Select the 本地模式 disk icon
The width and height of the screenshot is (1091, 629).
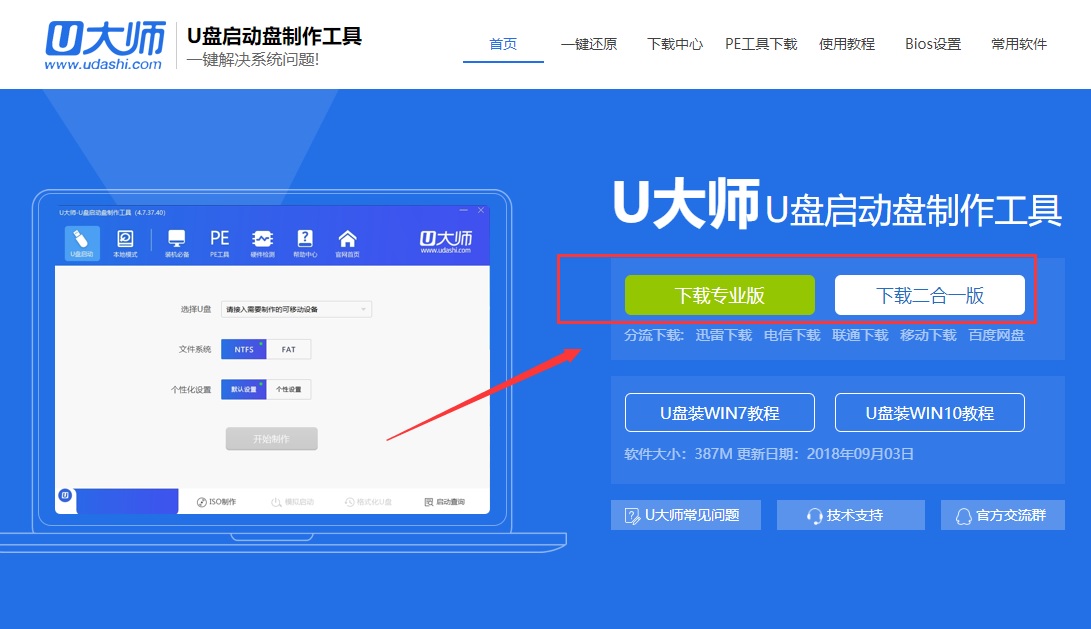click(x=125, y=241)
